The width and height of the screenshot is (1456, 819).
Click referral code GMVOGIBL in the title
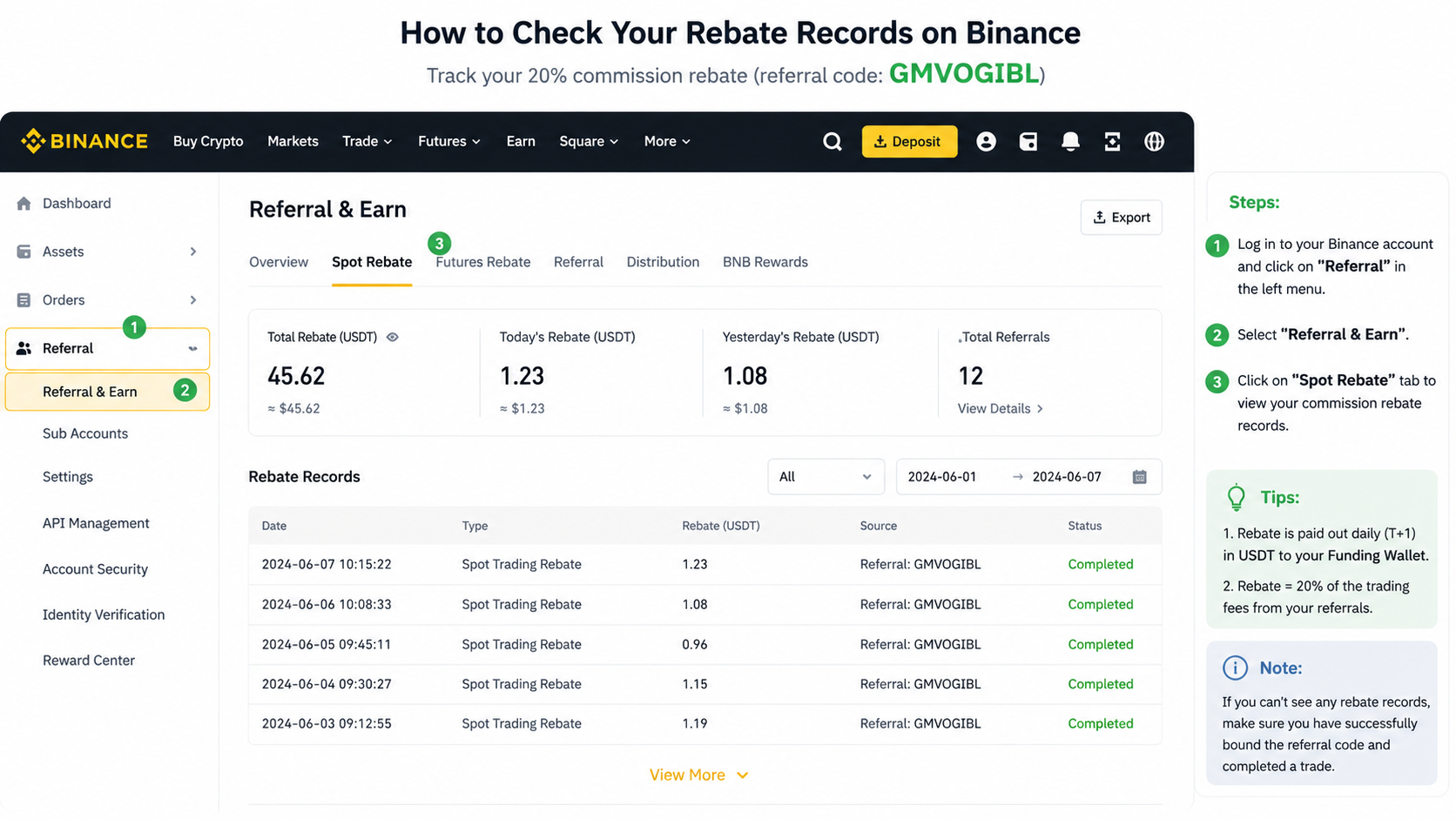coord(964,74)
